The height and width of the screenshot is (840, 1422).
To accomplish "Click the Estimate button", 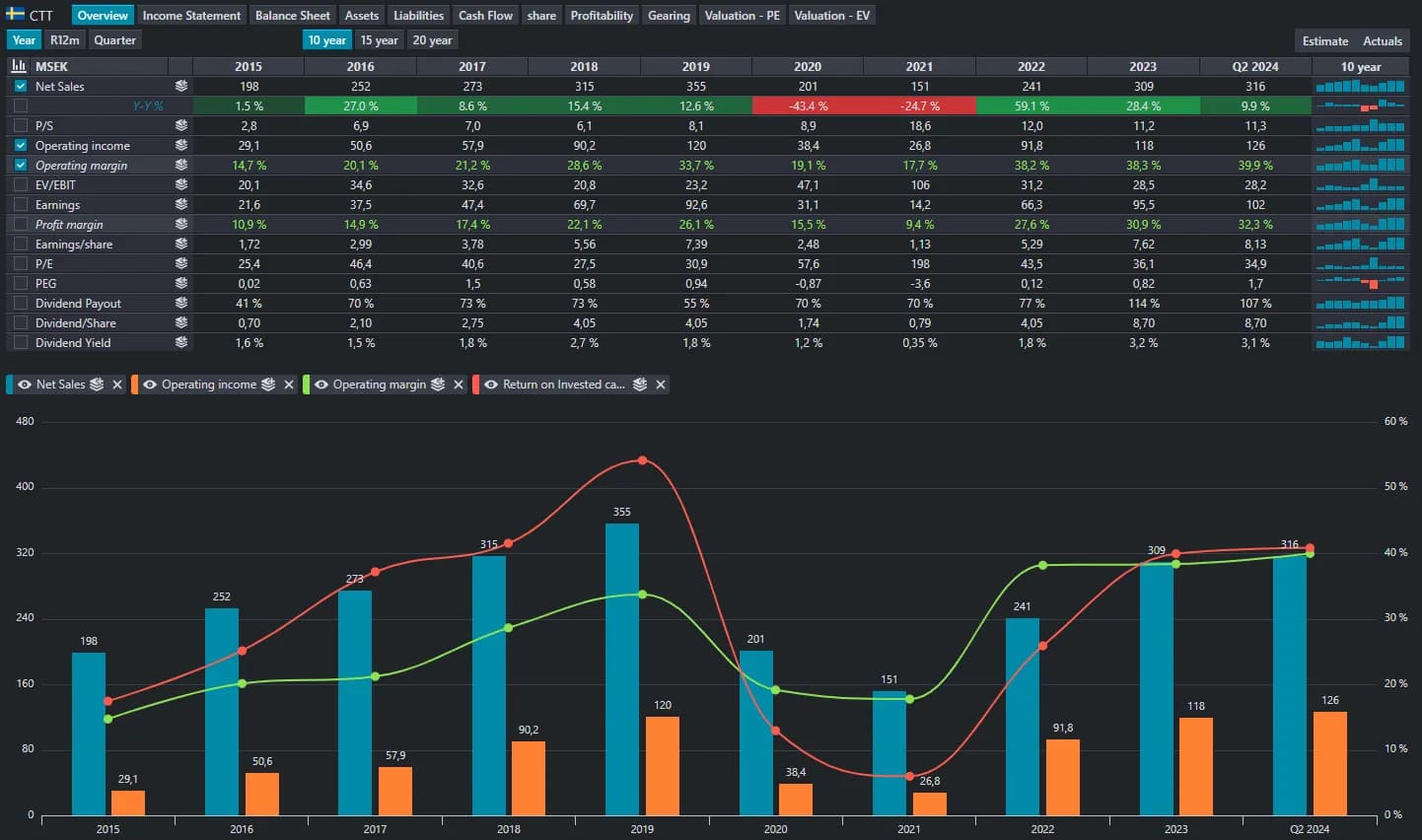I will [x=1324, y=40].
